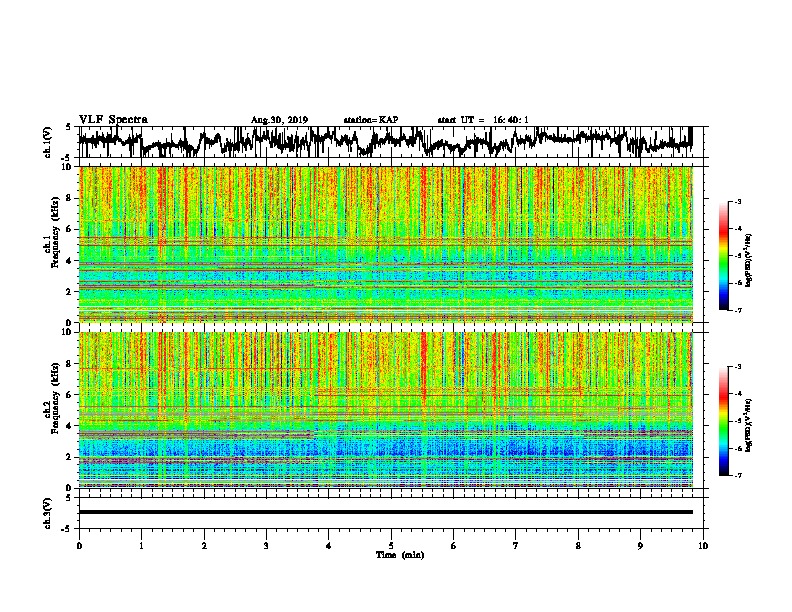
Task: Select the ch.1 colorbar "log(PSD)" label
Action: (748, 260)
